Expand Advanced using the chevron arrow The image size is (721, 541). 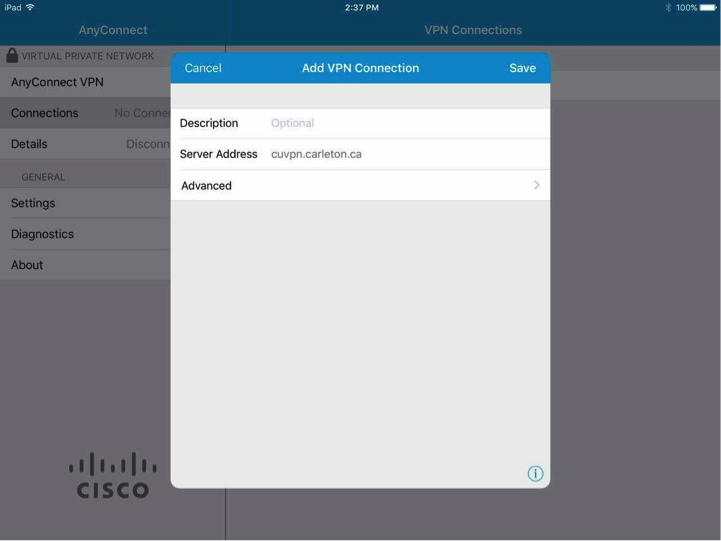536,186
